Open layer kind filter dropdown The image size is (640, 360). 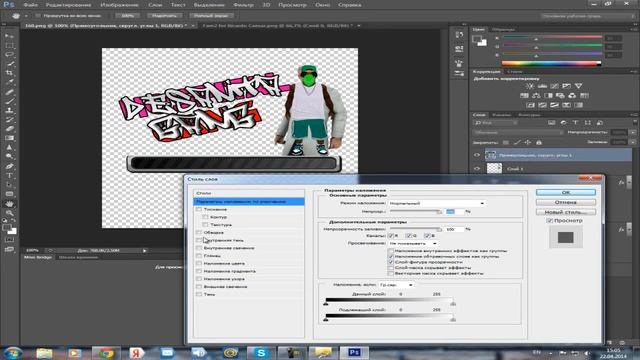click(x=496, y=122)
